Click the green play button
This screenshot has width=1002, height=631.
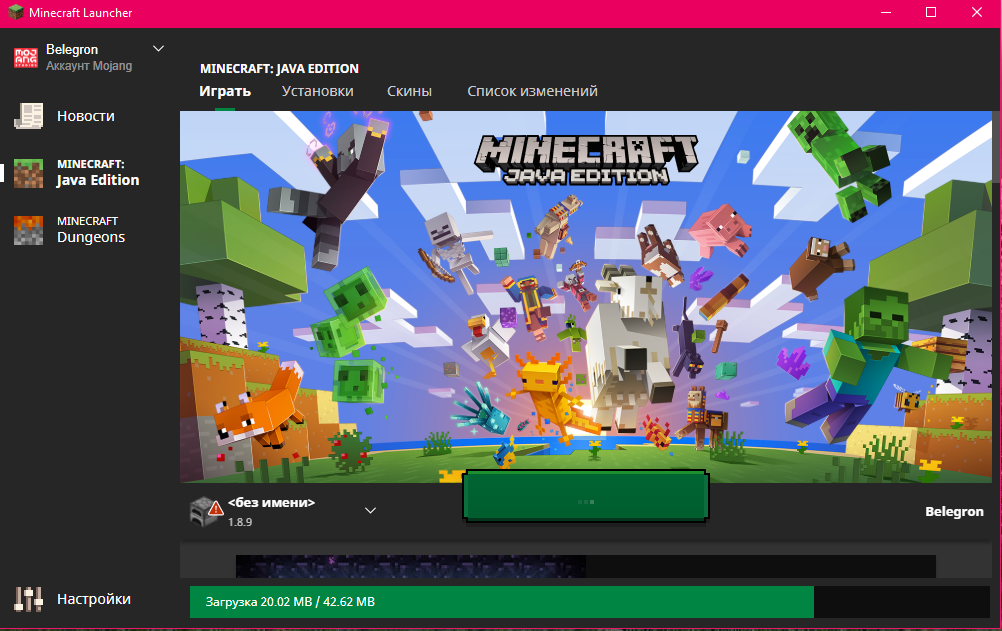pos(586,496)
